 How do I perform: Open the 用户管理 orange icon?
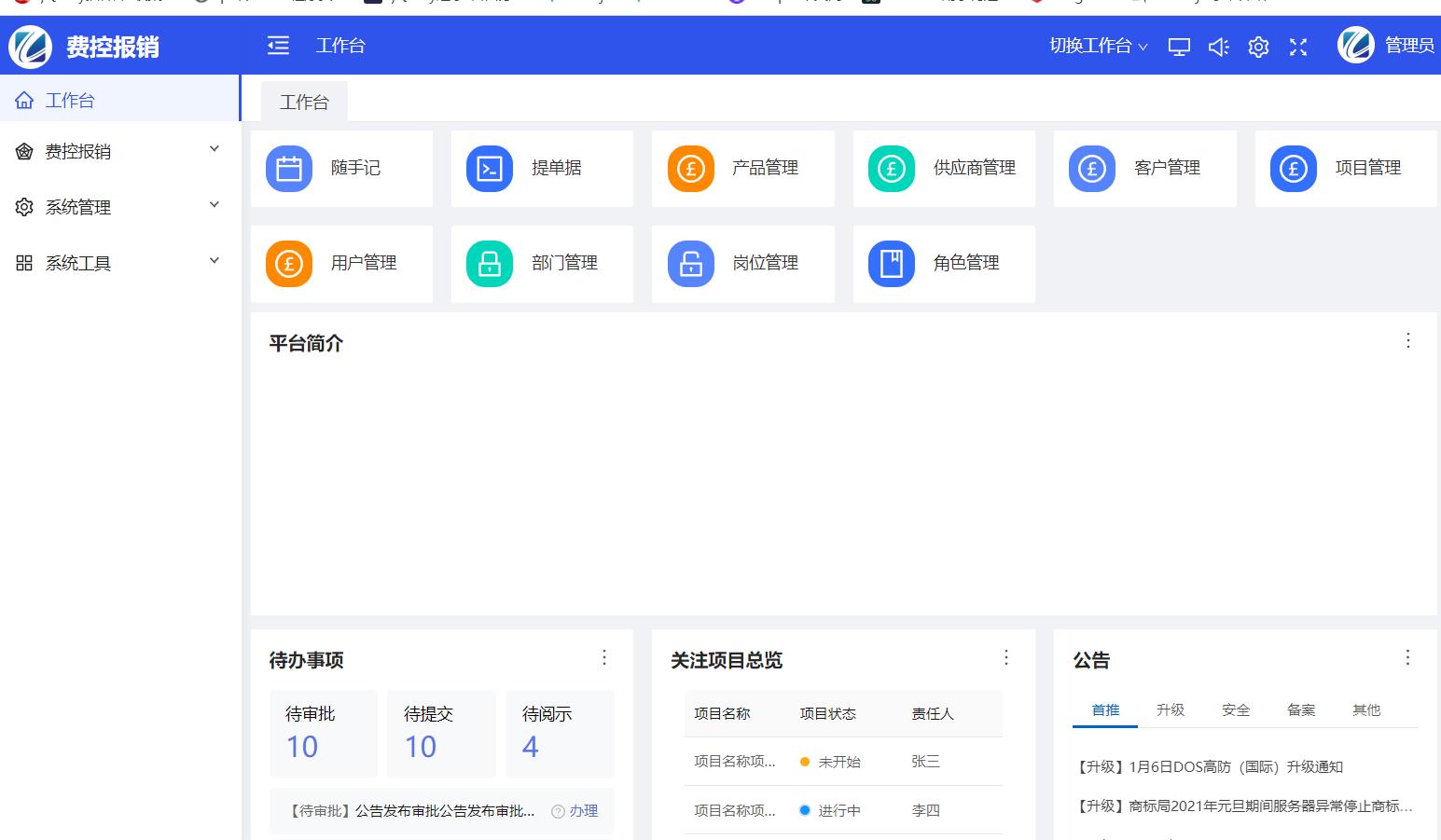[289, 264]
